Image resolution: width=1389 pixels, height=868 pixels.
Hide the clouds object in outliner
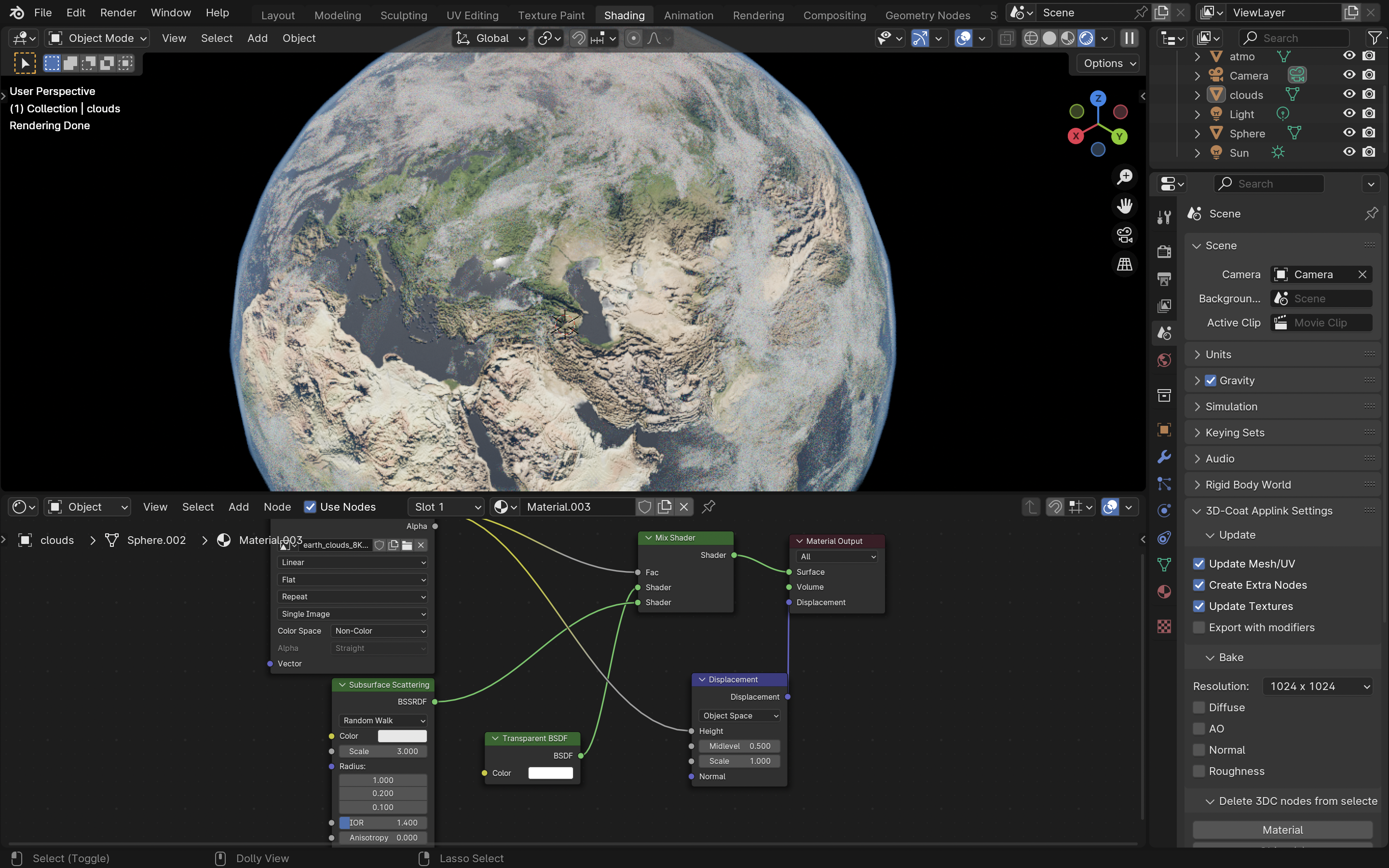[x=1349, y=94]
